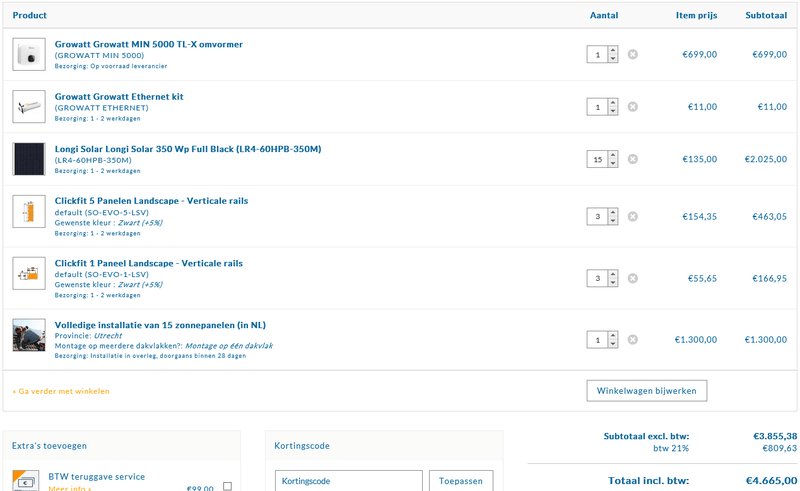Remove Longi Solar 350 Wp panels from cart
This screenshot has width=800, height=491.
coord(633,159)
